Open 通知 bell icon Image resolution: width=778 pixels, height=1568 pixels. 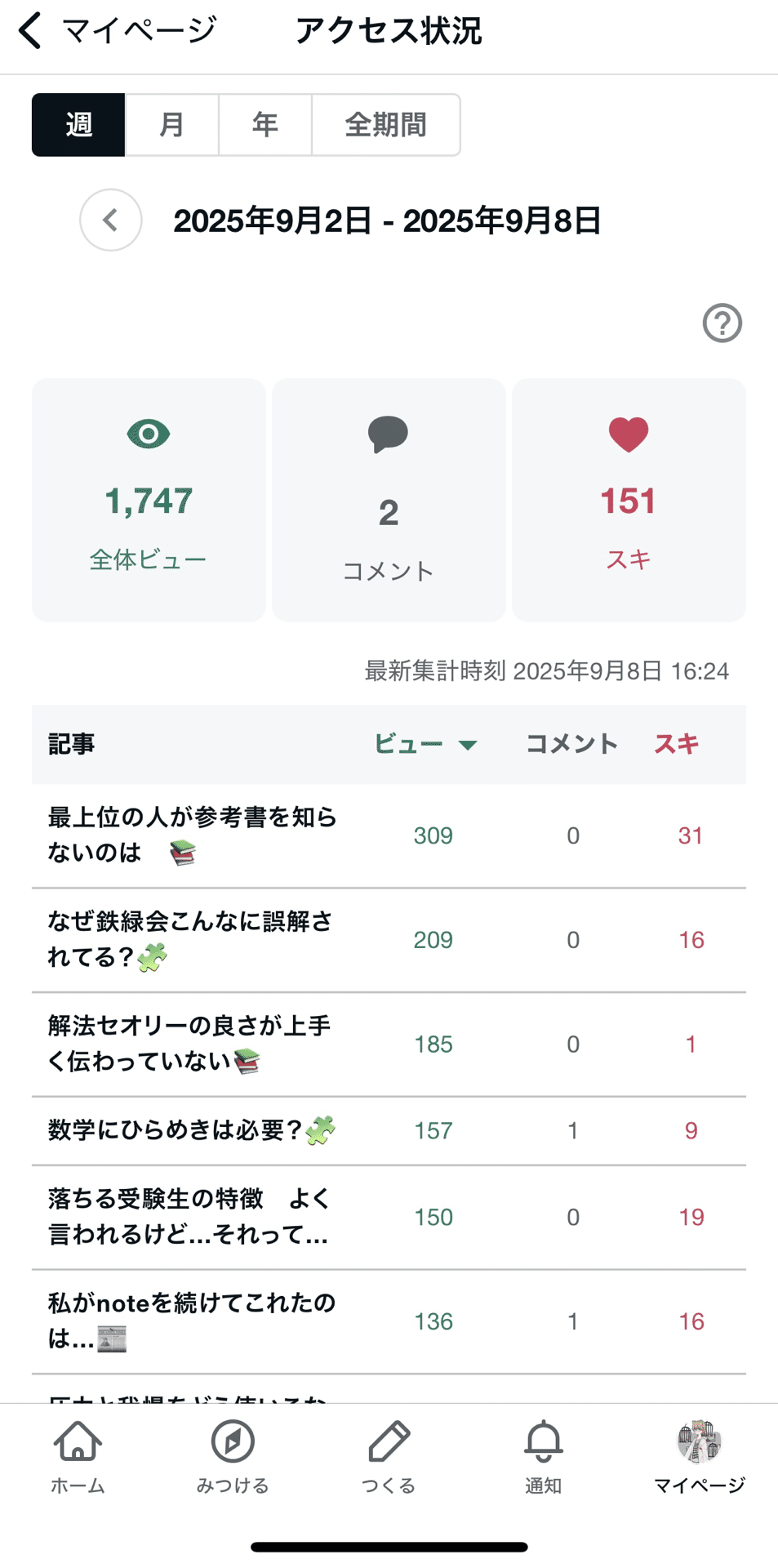pos(543,1457)
